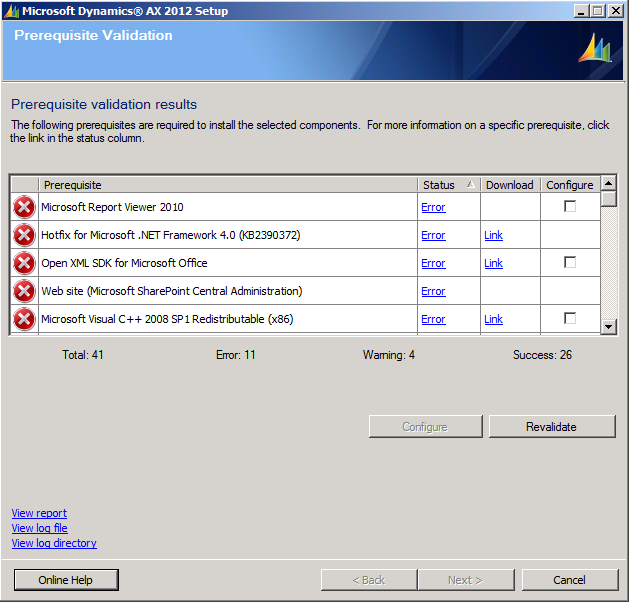The width and height of the screenshot is (629, 602).
Task: Click the Warning: 4 summary text
Action: tap(389, 355)
